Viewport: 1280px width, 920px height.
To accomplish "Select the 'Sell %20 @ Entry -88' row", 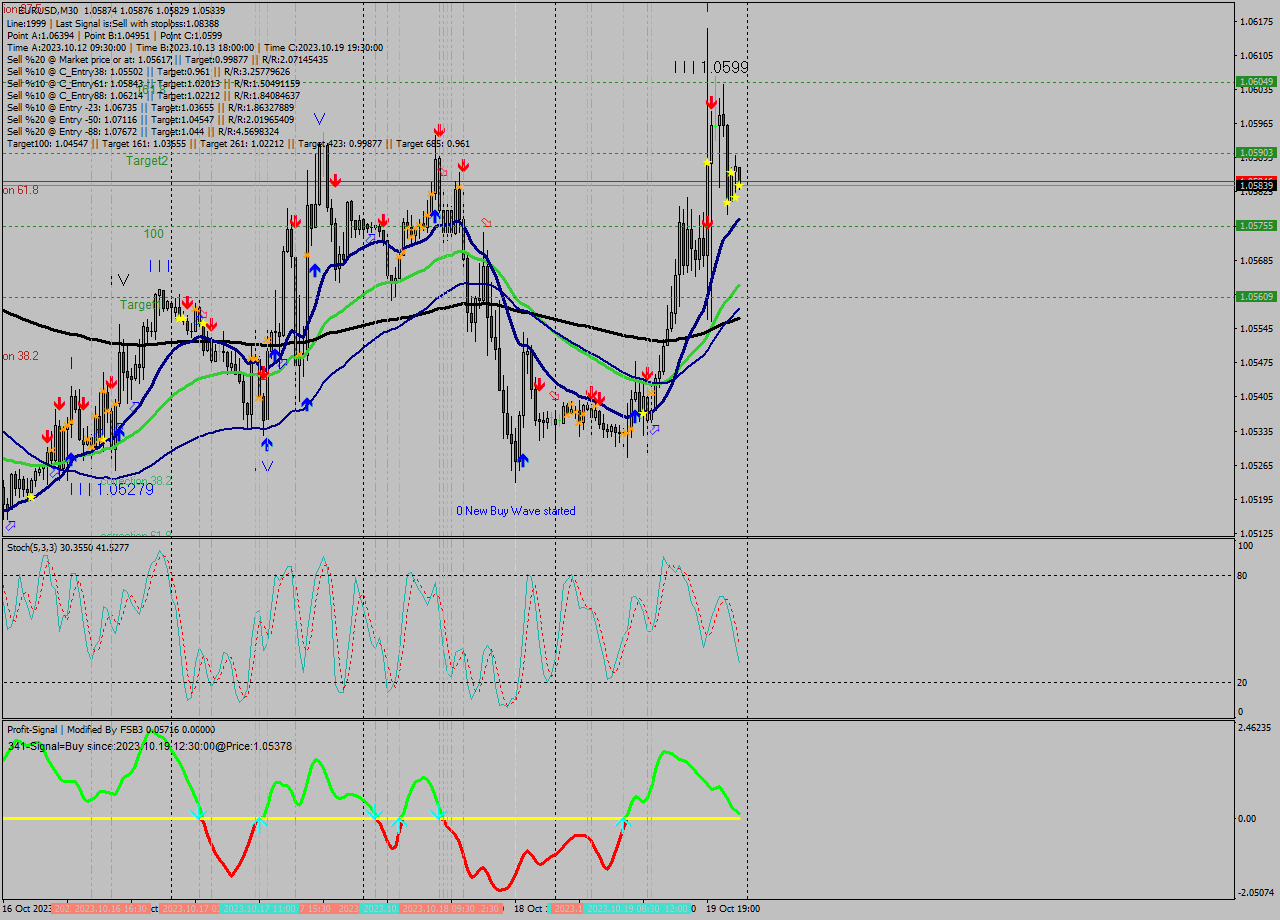I will (x=145, y=131).
